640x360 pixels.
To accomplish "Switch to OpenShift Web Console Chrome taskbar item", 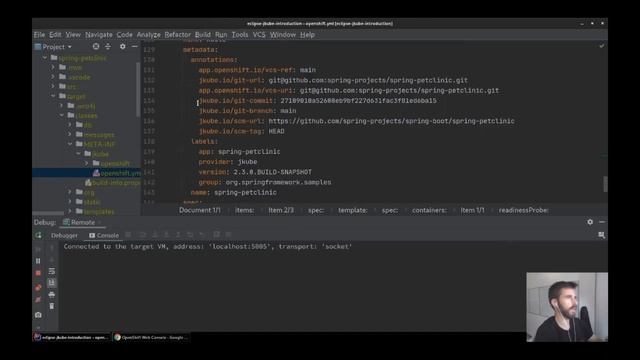I will pos(151,338).
